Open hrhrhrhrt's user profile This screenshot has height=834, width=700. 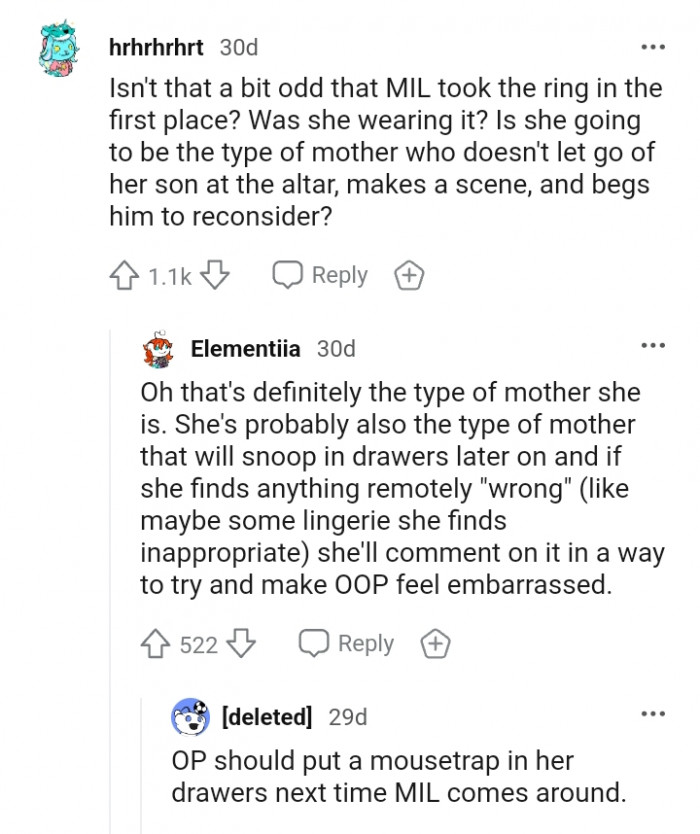click(152, 47)
